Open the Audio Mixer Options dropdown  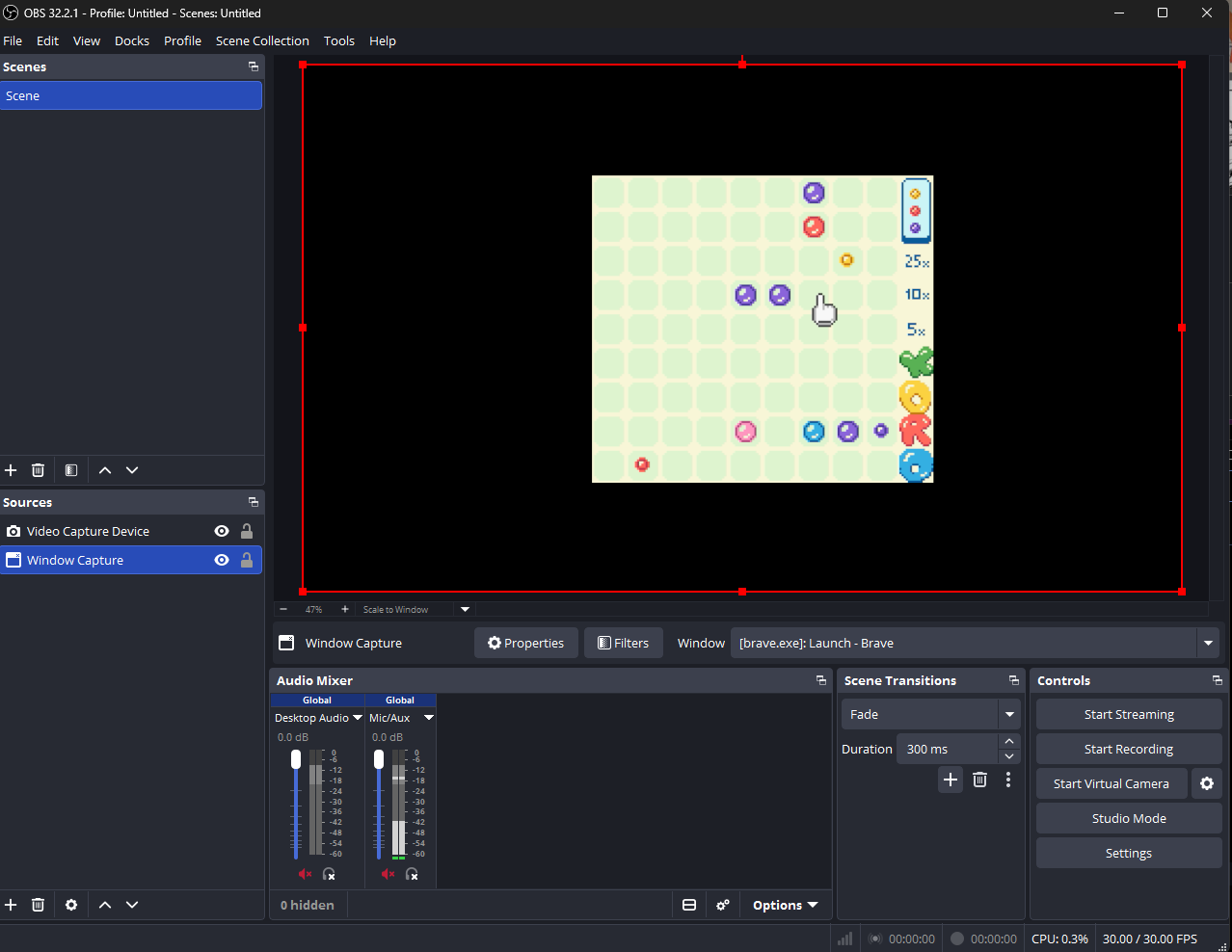786,905
